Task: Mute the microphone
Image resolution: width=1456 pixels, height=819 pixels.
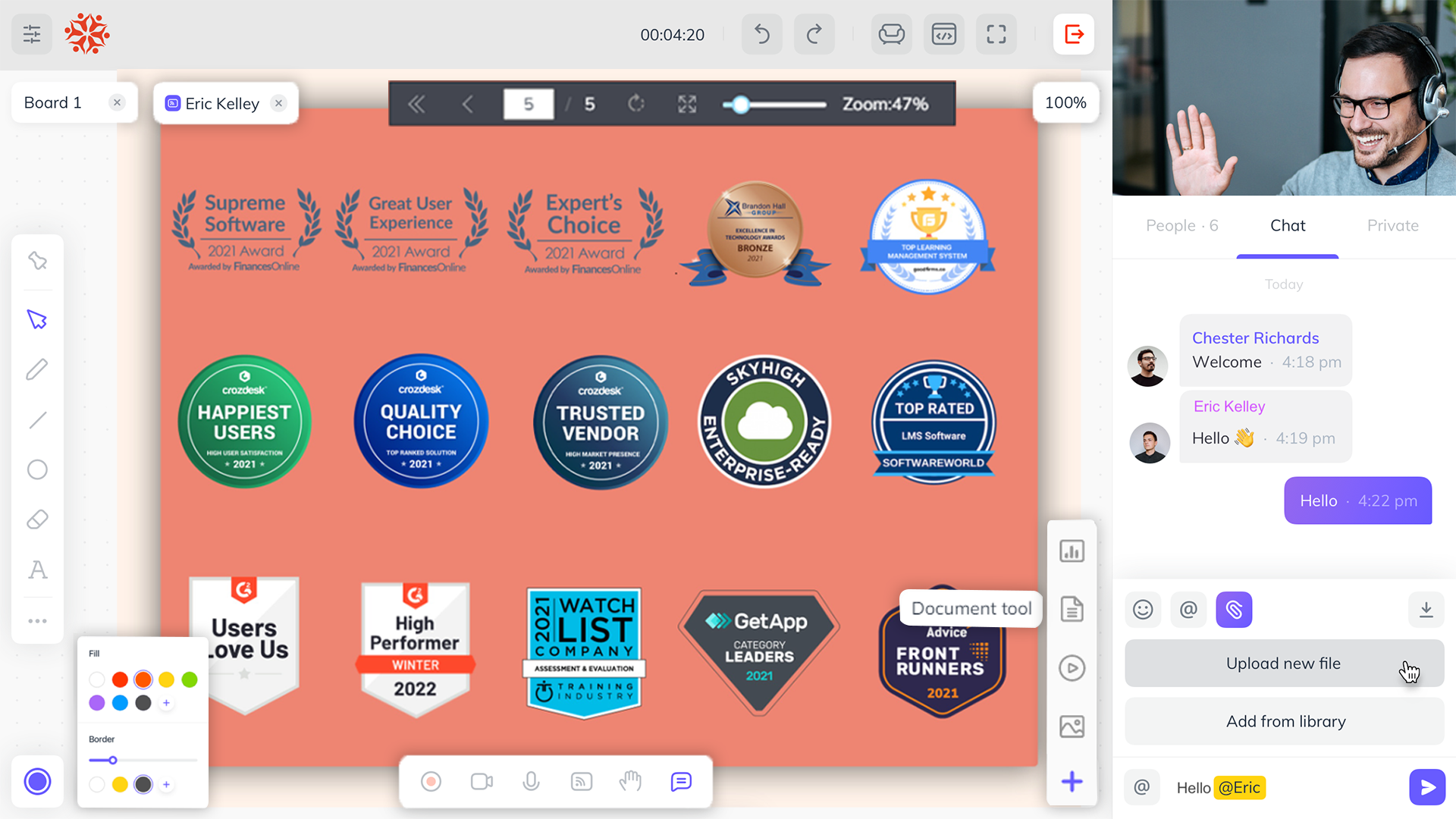Action: [531, 781]
